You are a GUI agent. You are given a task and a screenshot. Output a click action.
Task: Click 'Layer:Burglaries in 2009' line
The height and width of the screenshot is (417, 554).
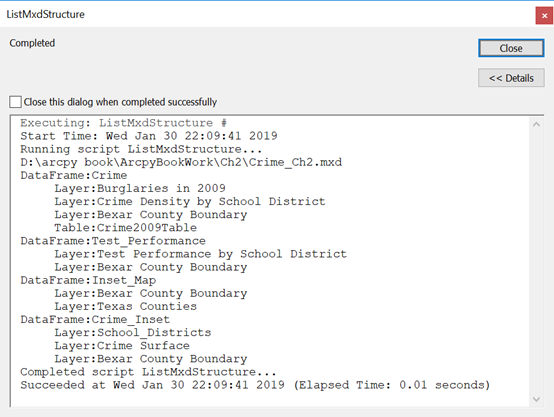tap(140, 188)
